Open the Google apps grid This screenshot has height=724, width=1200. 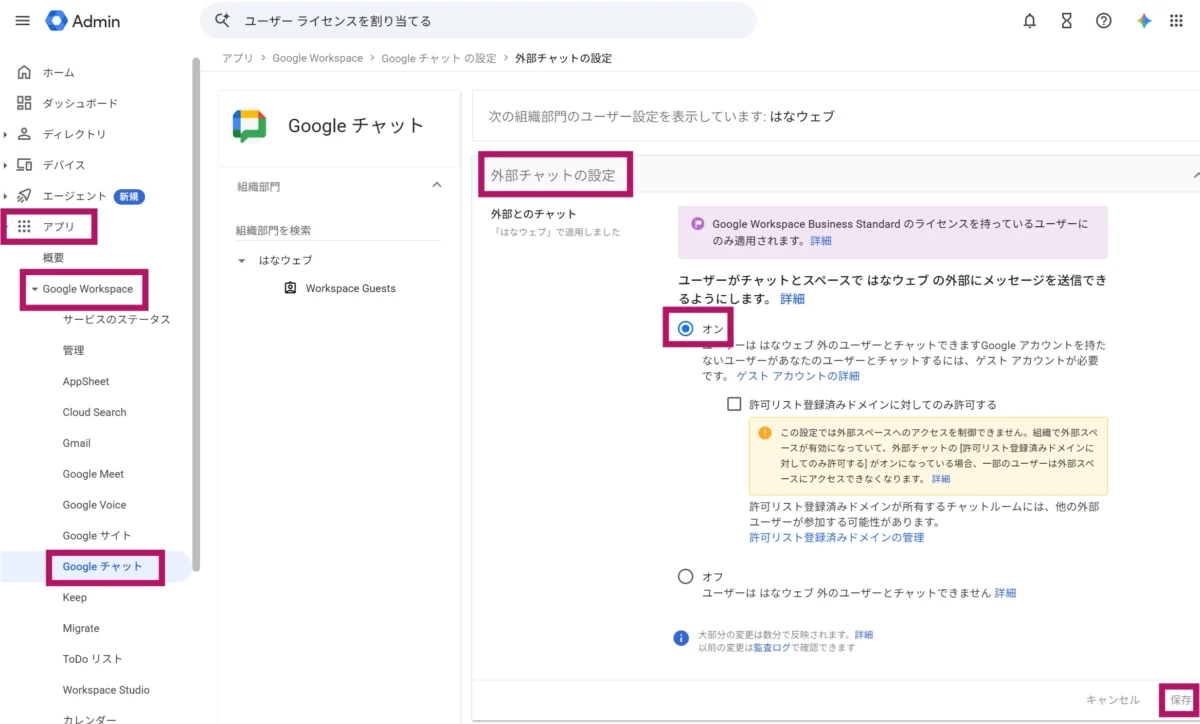point(1176,21)
